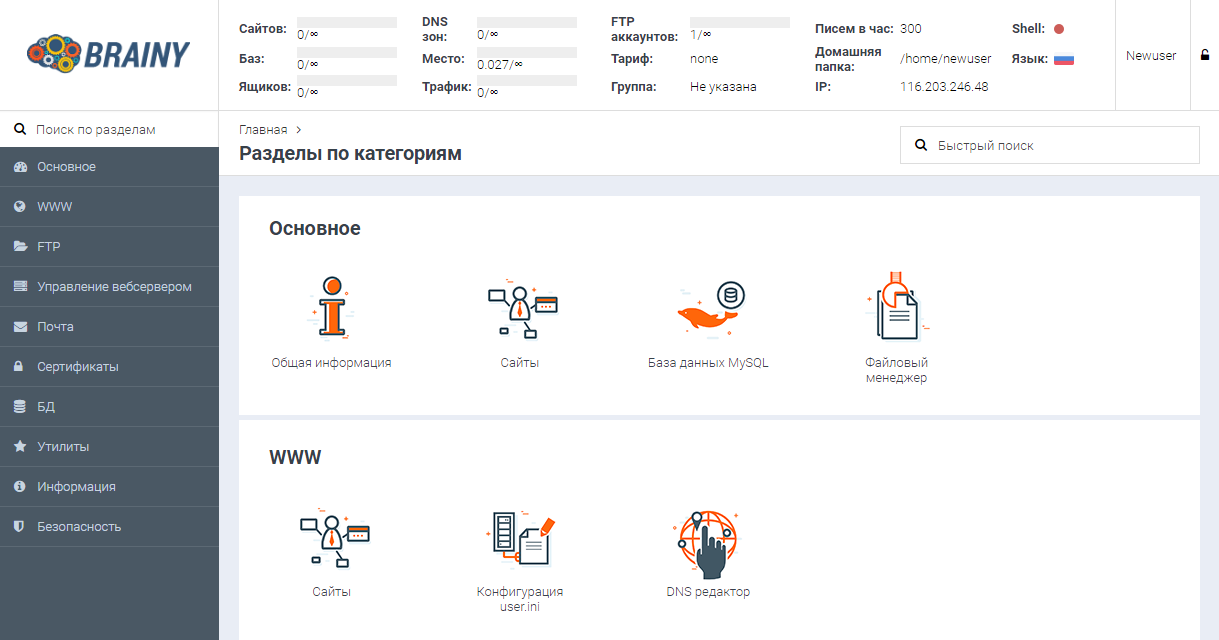Click the lock logout icon
This screenshot has height=640, width=1219.
click(1205, 55)
